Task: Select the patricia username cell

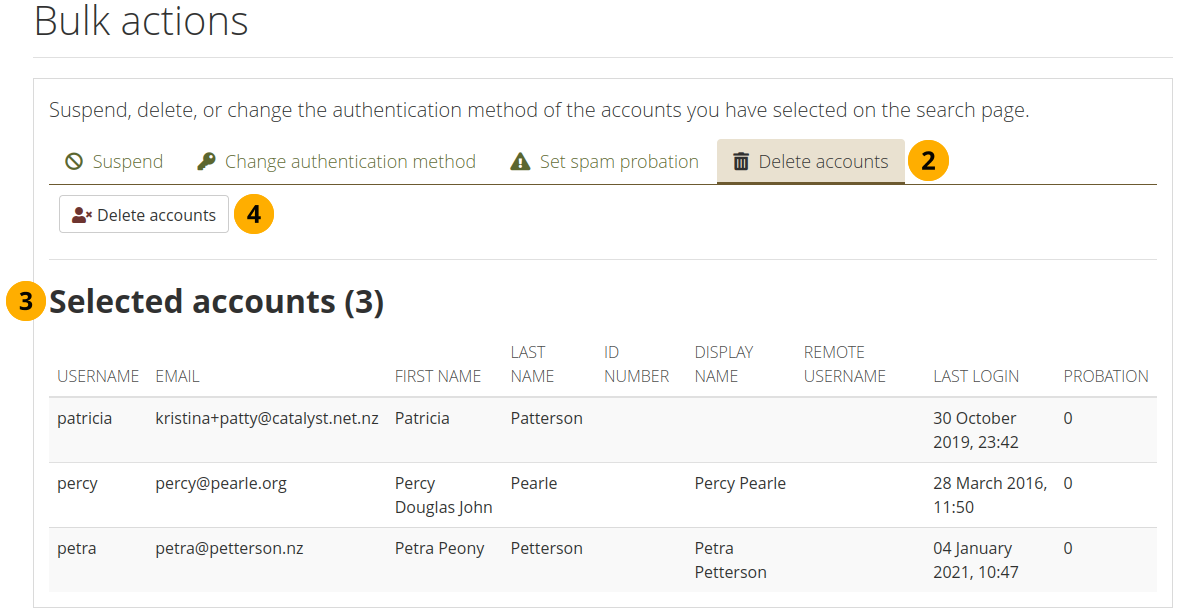Action: click(x=85, y=419)
